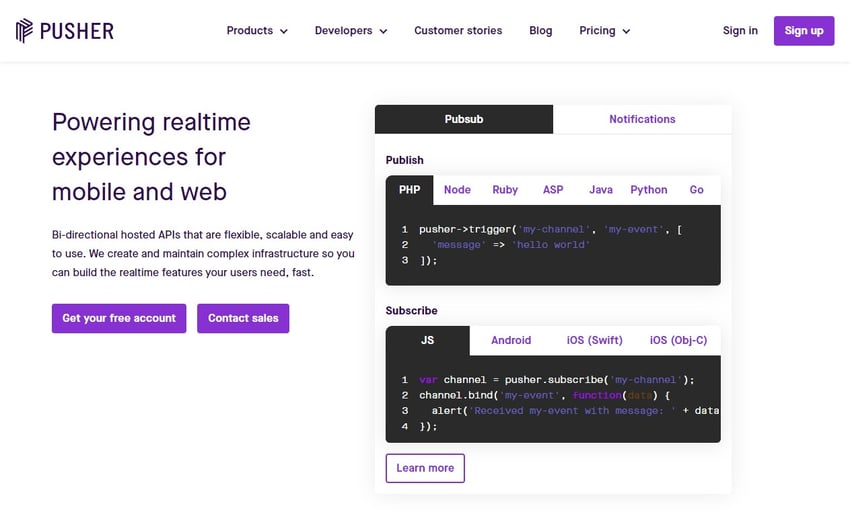Switch Subscribe code to iOS (Swift)
Viewport: 850px width, 512px height.
(x=594, y=341)
